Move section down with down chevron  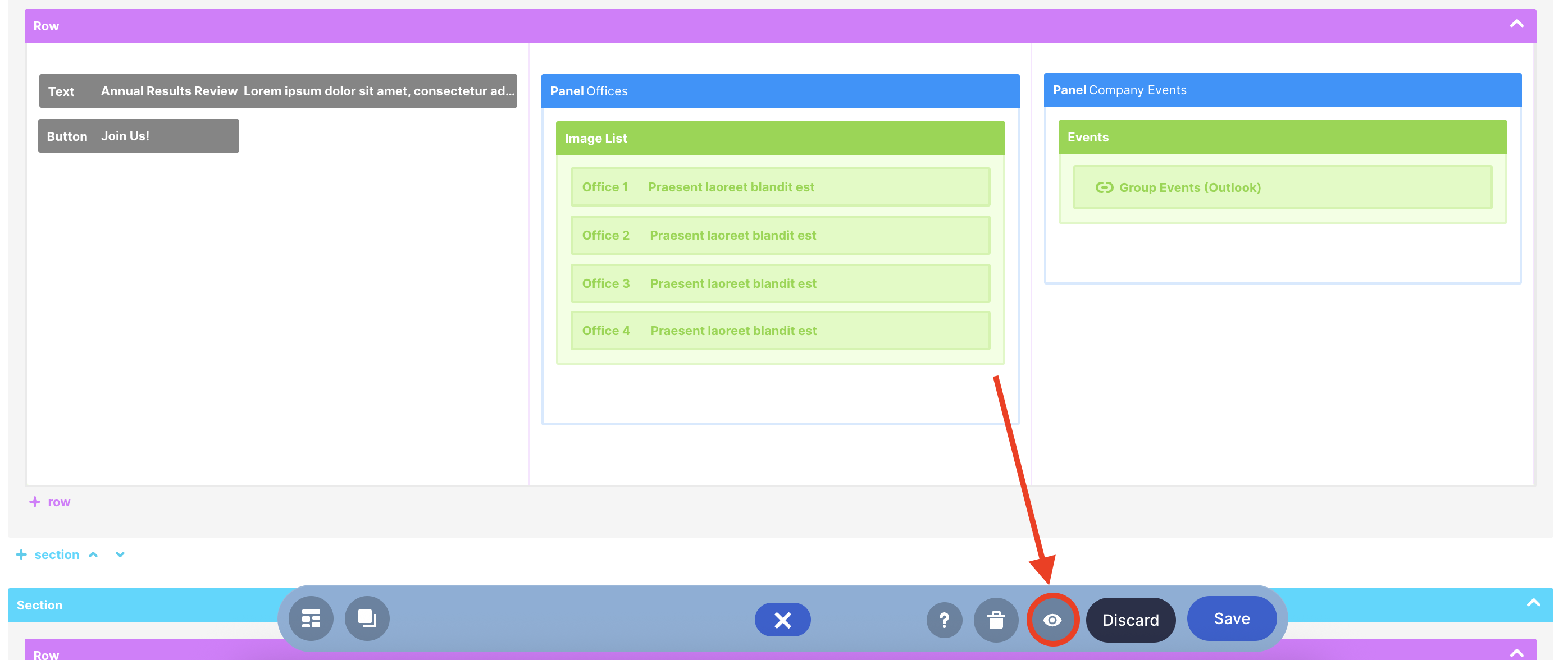[x=120, y=554]
